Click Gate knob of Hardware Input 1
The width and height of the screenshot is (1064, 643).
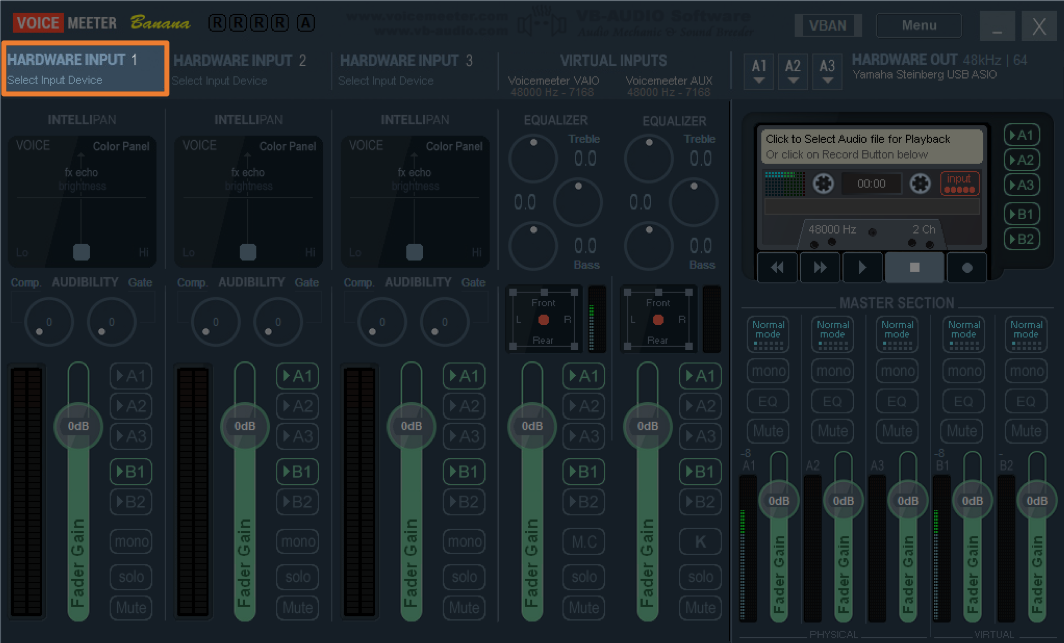111,322
